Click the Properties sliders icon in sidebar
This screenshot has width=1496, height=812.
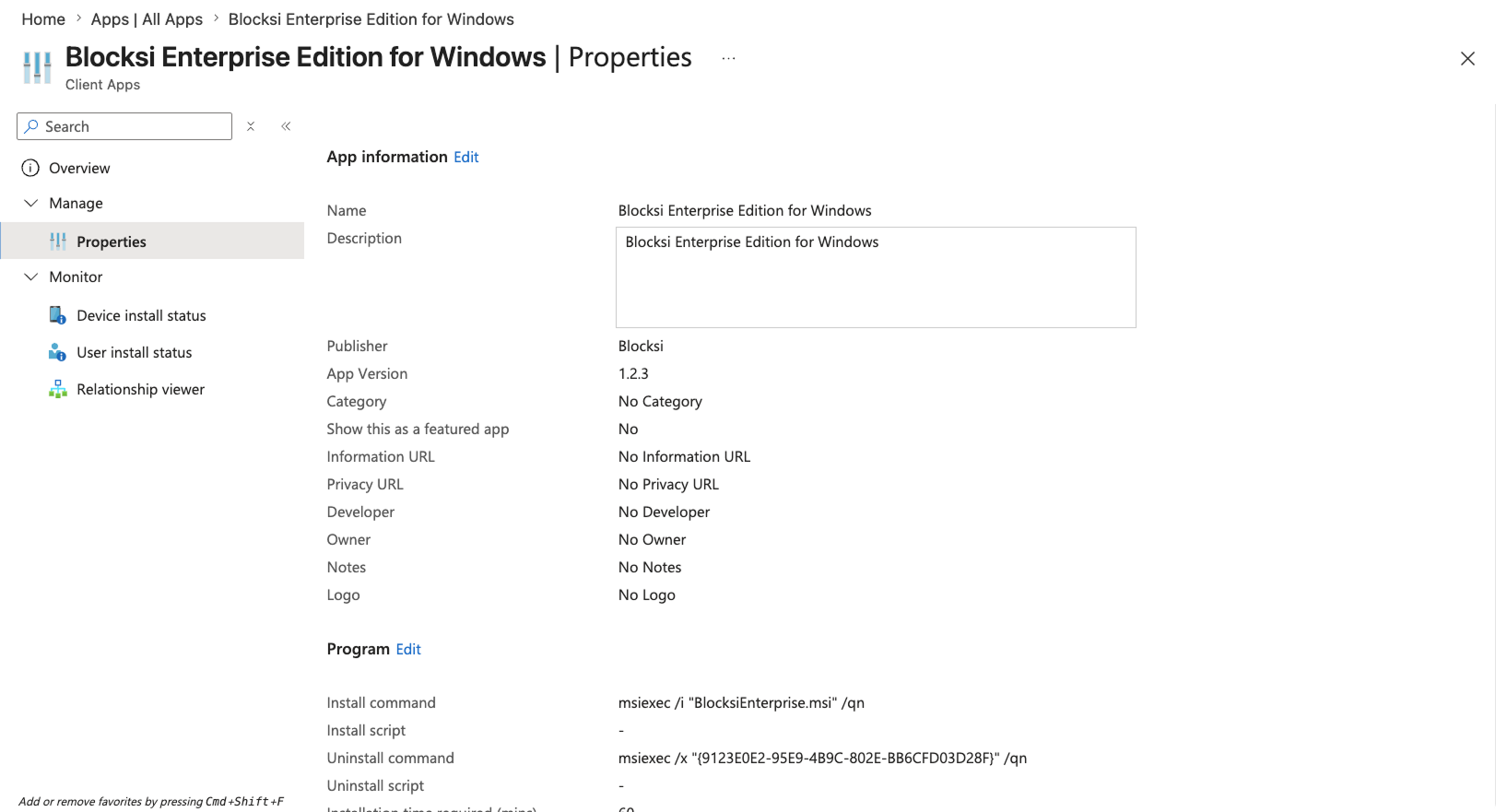click(58, 241)
